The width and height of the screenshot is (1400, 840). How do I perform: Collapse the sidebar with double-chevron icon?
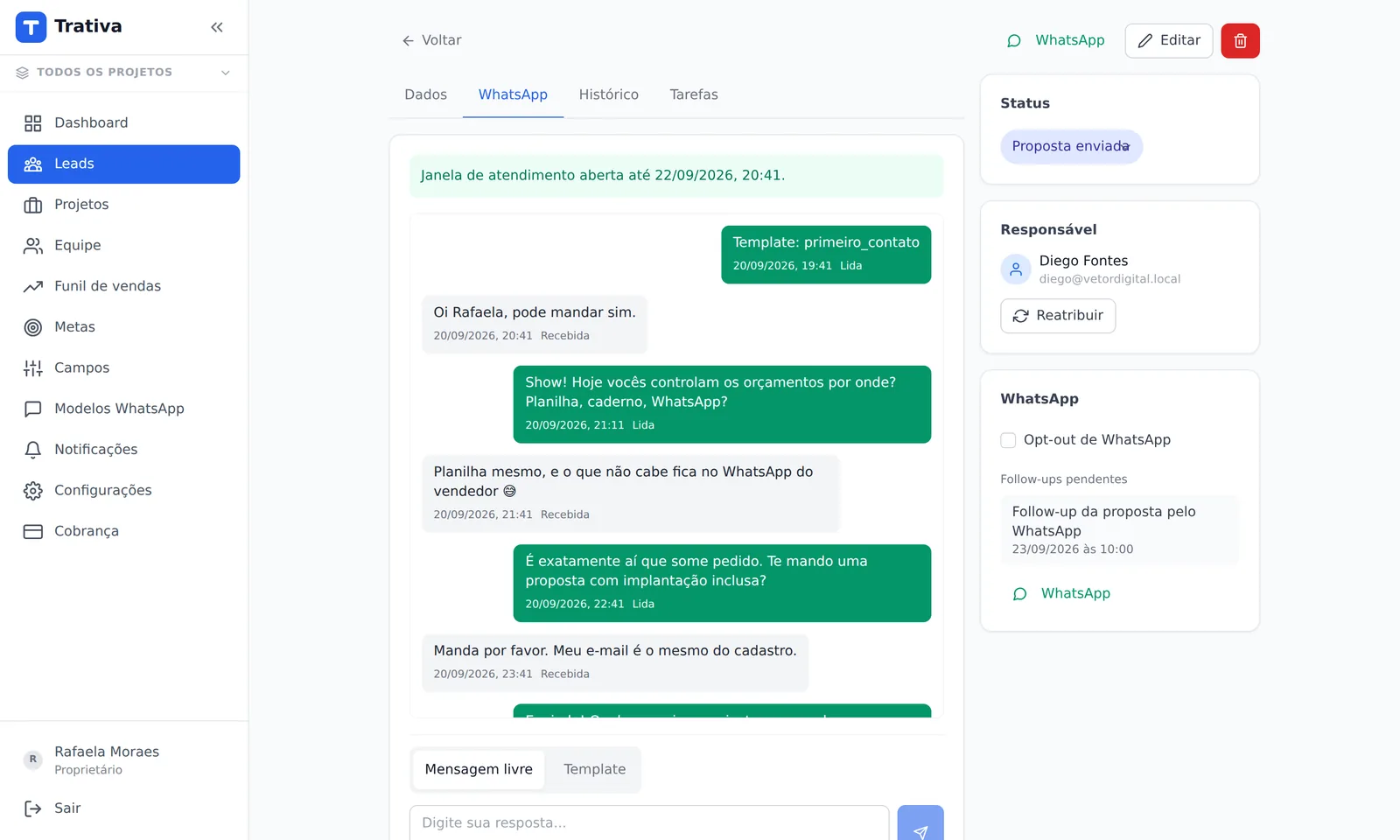tap(217, 27)
